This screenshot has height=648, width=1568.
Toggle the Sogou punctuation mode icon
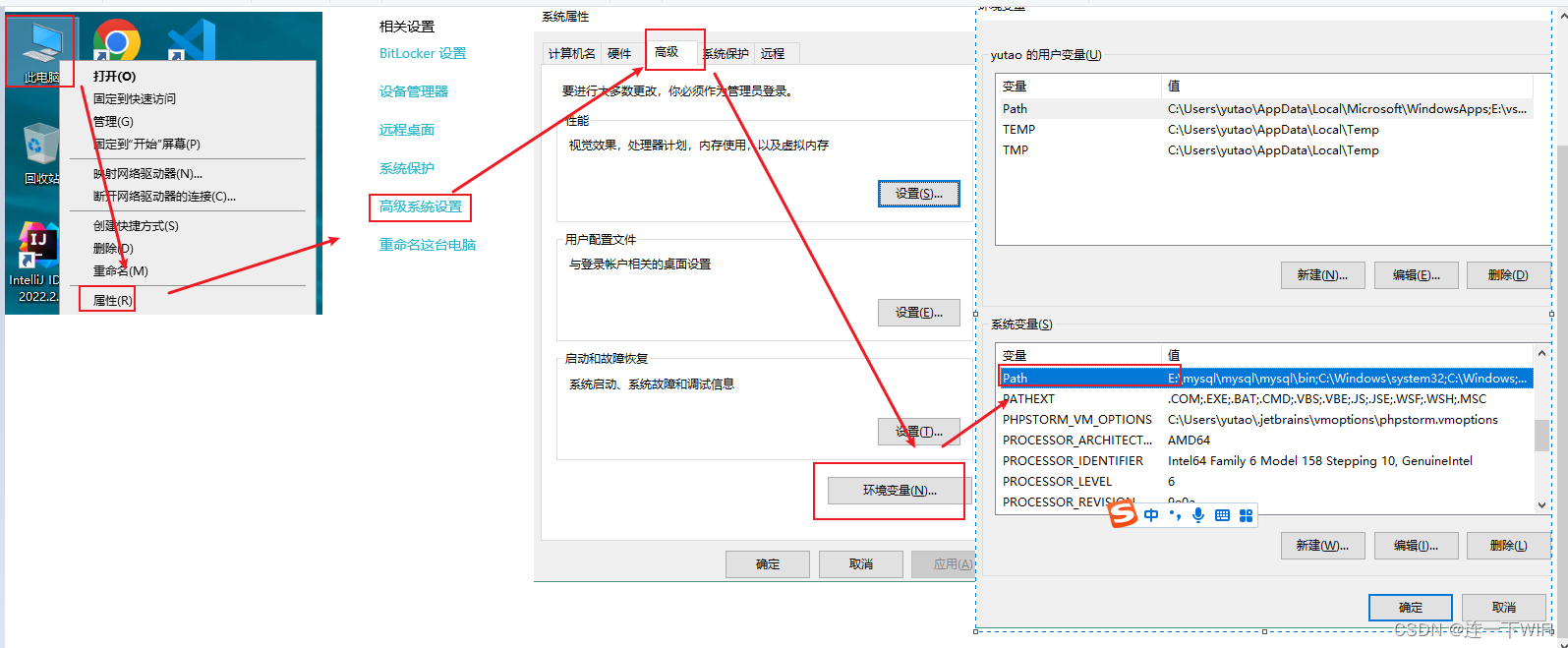tap(1175, 515)
